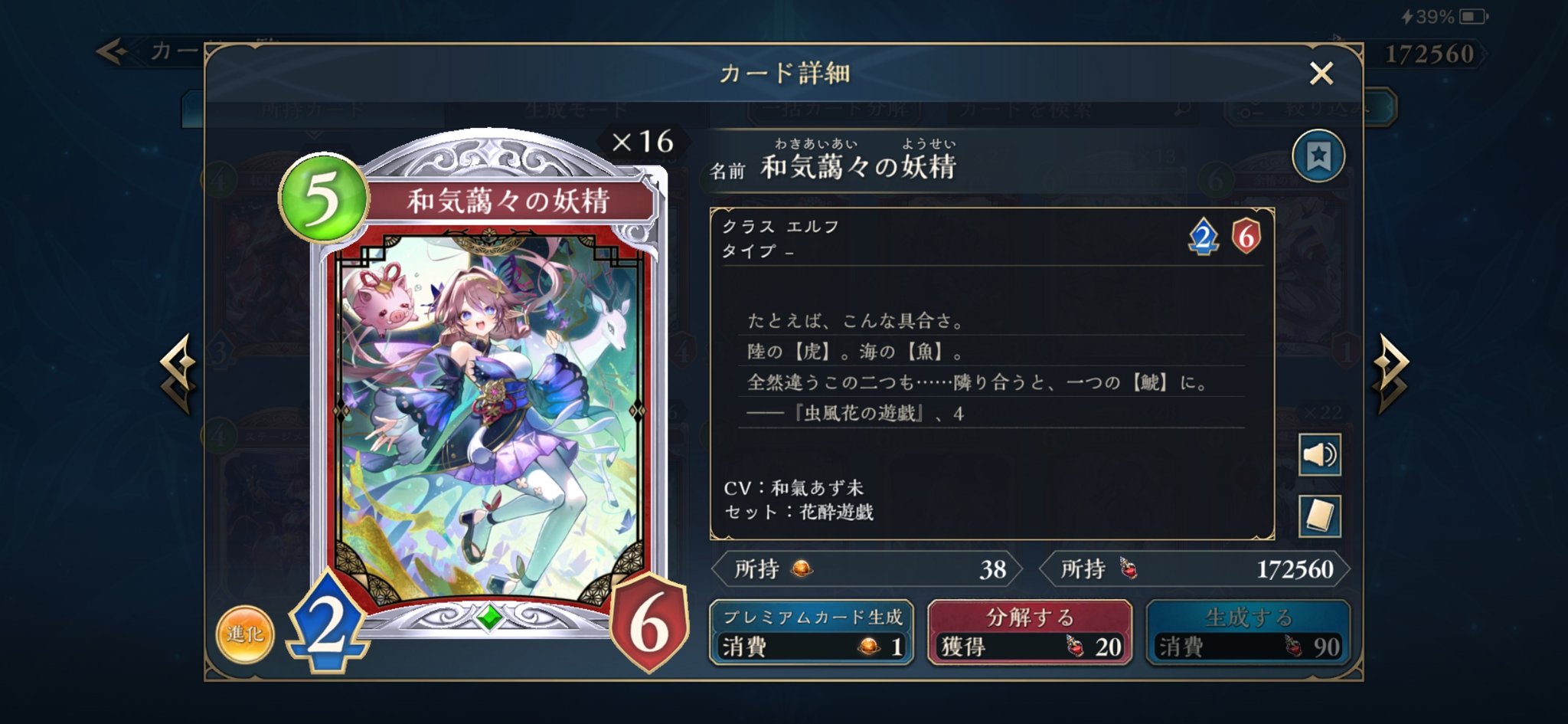This screenshot has height=724, width=1568.
Task: Open the card flavor text page icon
Action: [x=1319, y=516]
